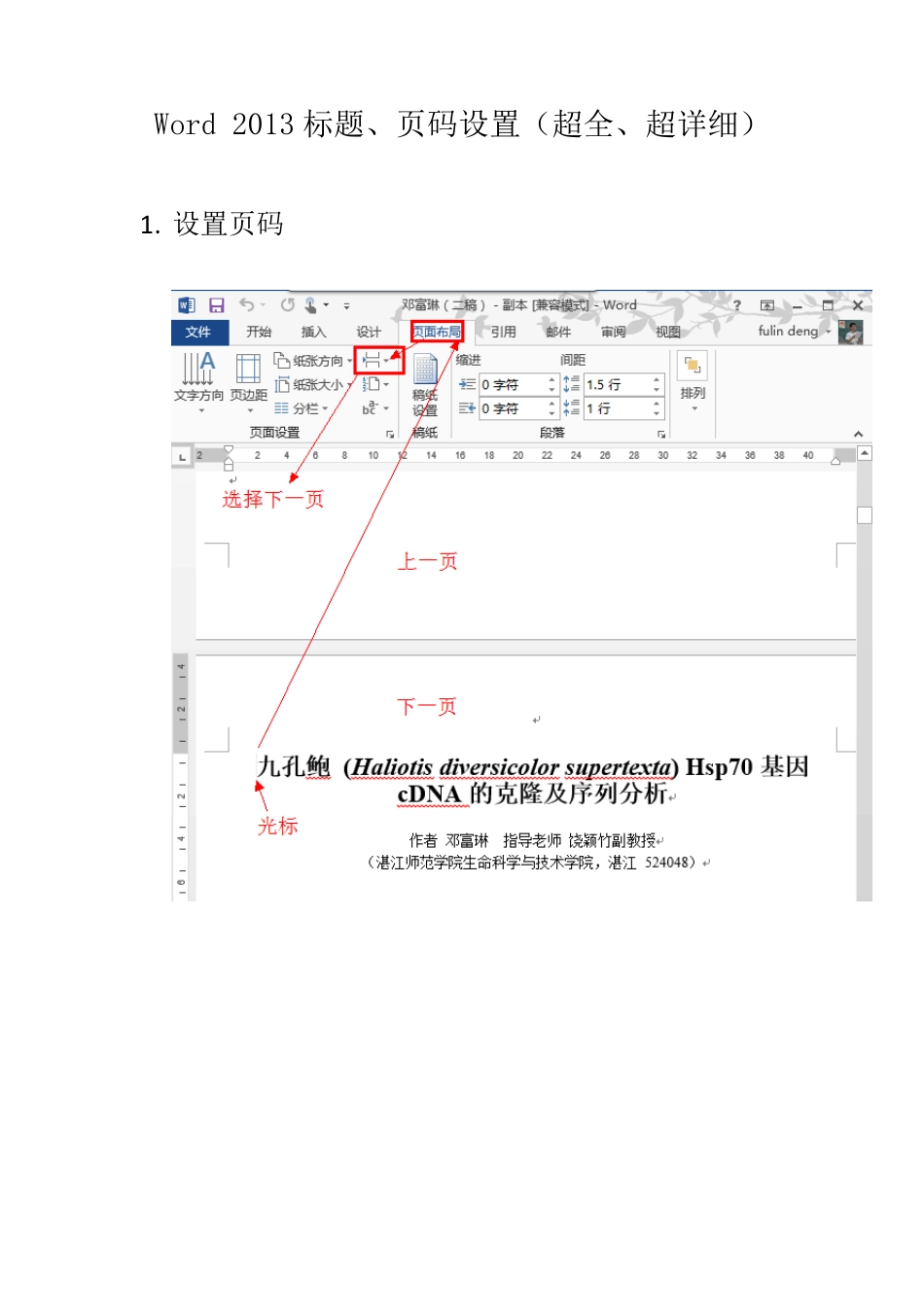
Task: Click the Touch/Mouse mode icon
Action: click(x=310, y=304)
